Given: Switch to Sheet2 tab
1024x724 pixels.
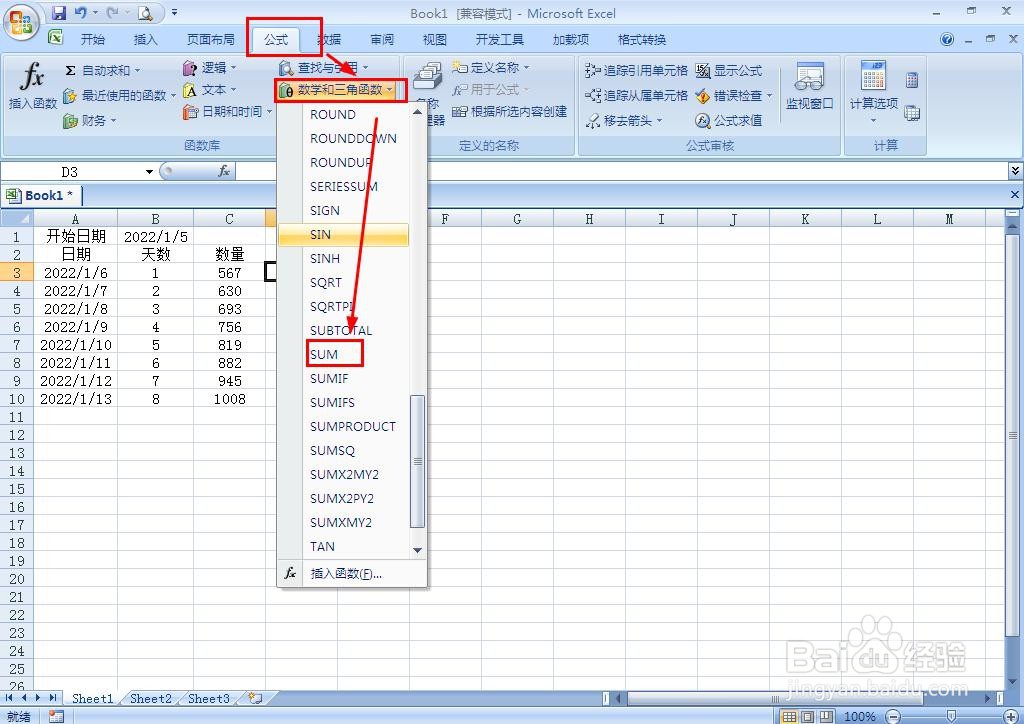Looking at the screenshot, I should 151,699.
